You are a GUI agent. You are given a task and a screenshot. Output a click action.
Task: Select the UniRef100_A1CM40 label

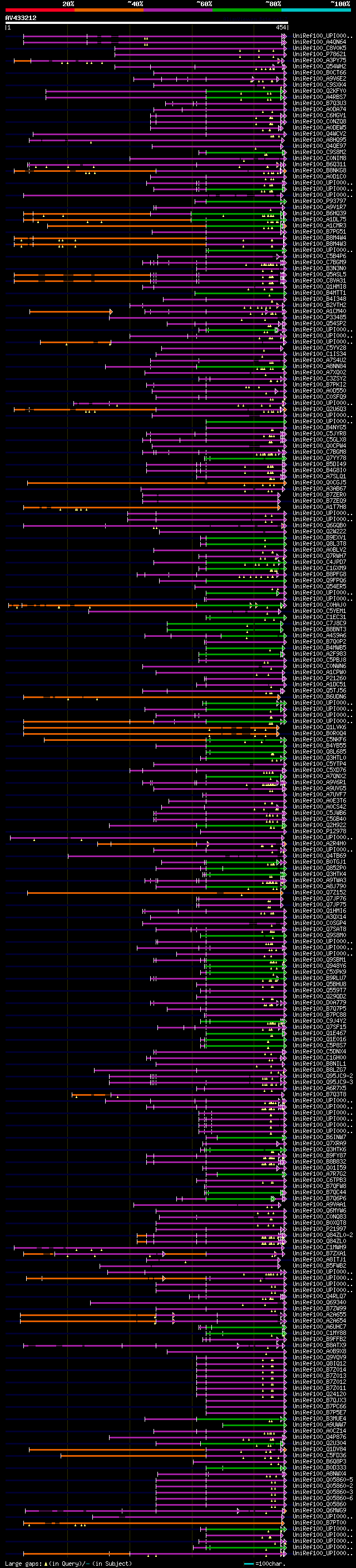coord(319,311)
